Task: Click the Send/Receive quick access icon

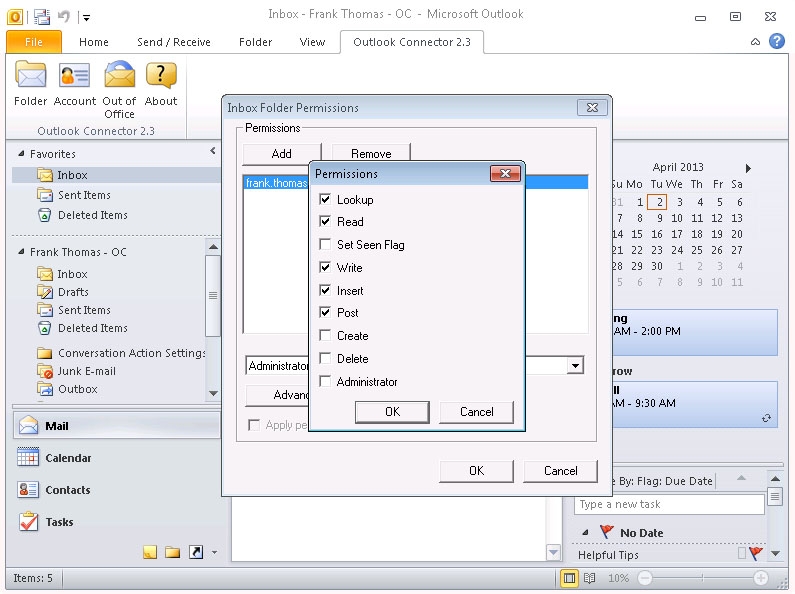Action: coord(42,17)
